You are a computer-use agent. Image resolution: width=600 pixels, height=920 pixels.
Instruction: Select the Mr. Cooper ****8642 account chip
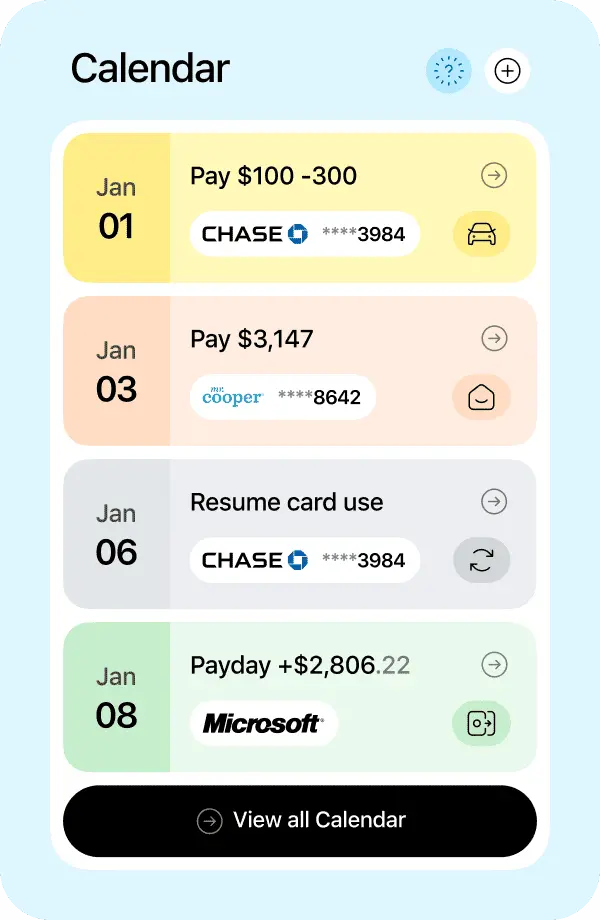coord(283,397)
